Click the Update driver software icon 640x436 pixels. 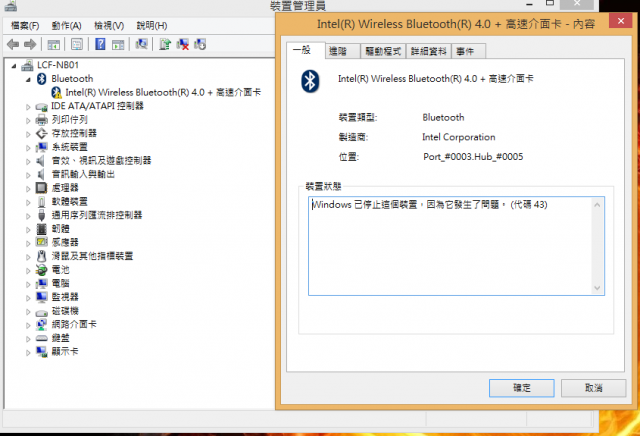[164, 44]
